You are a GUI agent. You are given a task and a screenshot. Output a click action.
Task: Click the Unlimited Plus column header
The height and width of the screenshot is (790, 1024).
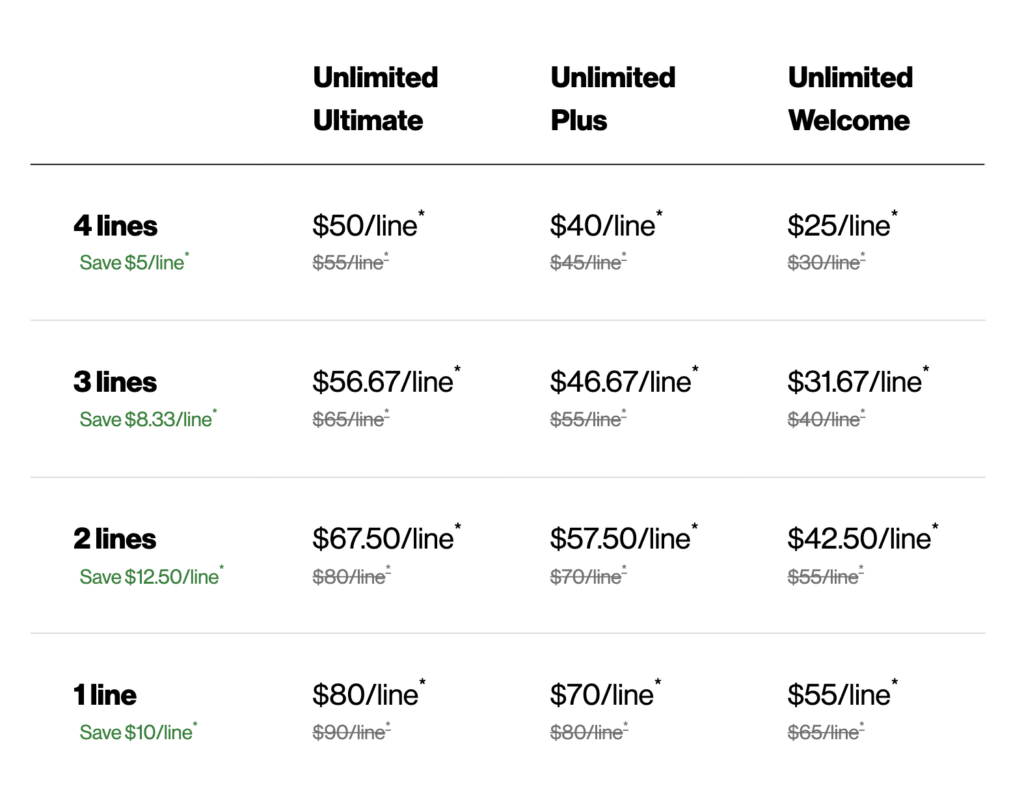click(612, 99)
